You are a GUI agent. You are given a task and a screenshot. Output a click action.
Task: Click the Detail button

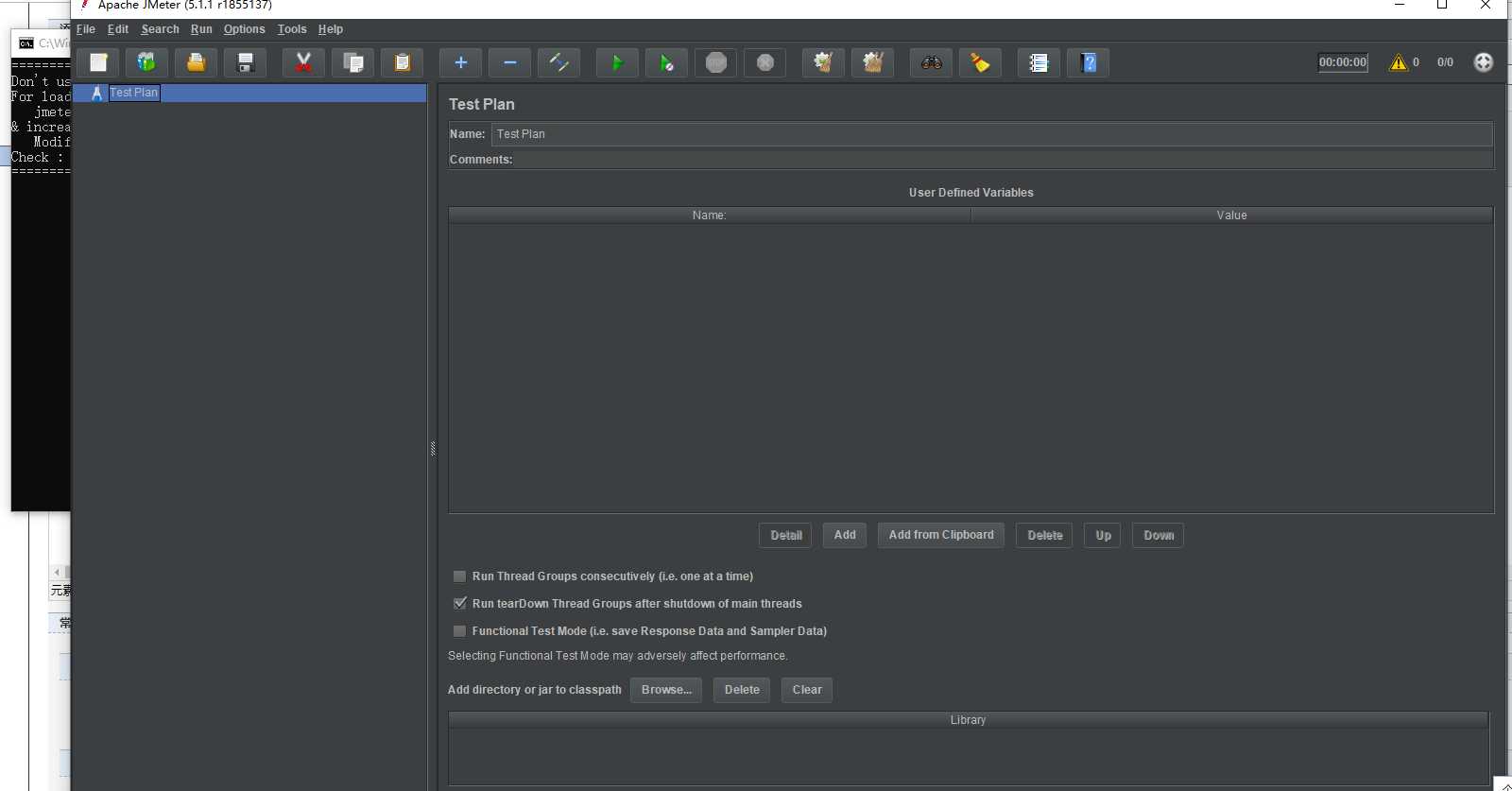tap(785, 535)
